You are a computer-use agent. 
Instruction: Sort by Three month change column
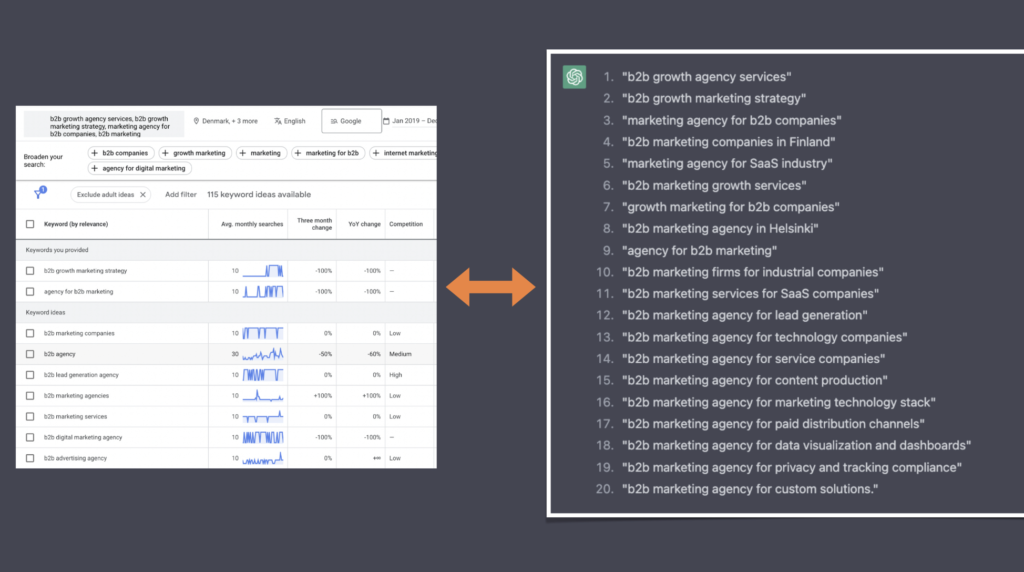pos(314,224)
